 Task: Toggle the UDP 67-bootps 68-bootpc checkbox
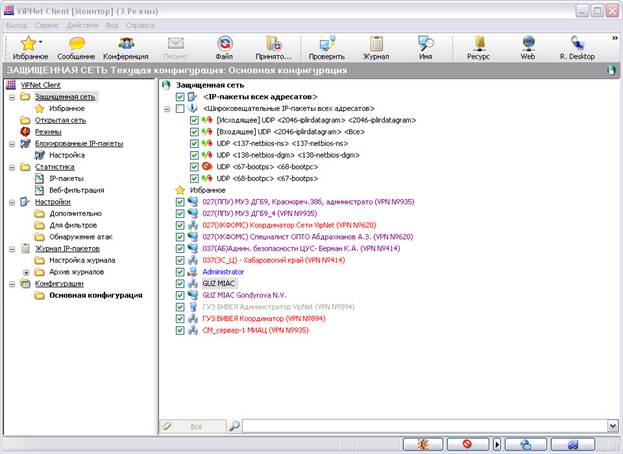pos(194,167)
